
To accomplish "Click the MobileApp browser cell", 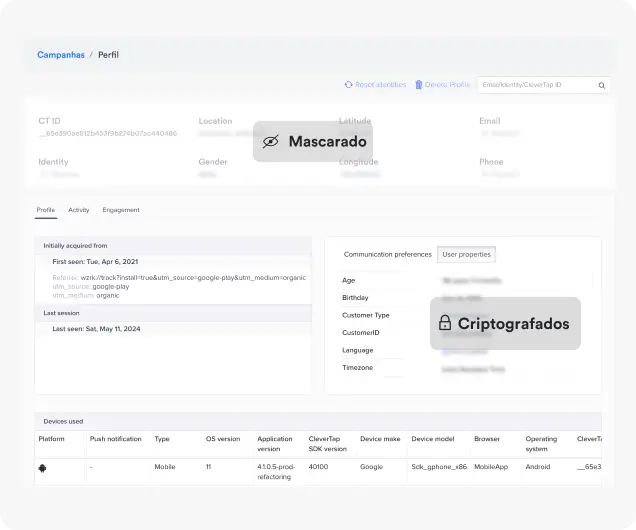I will coord(491,467).
